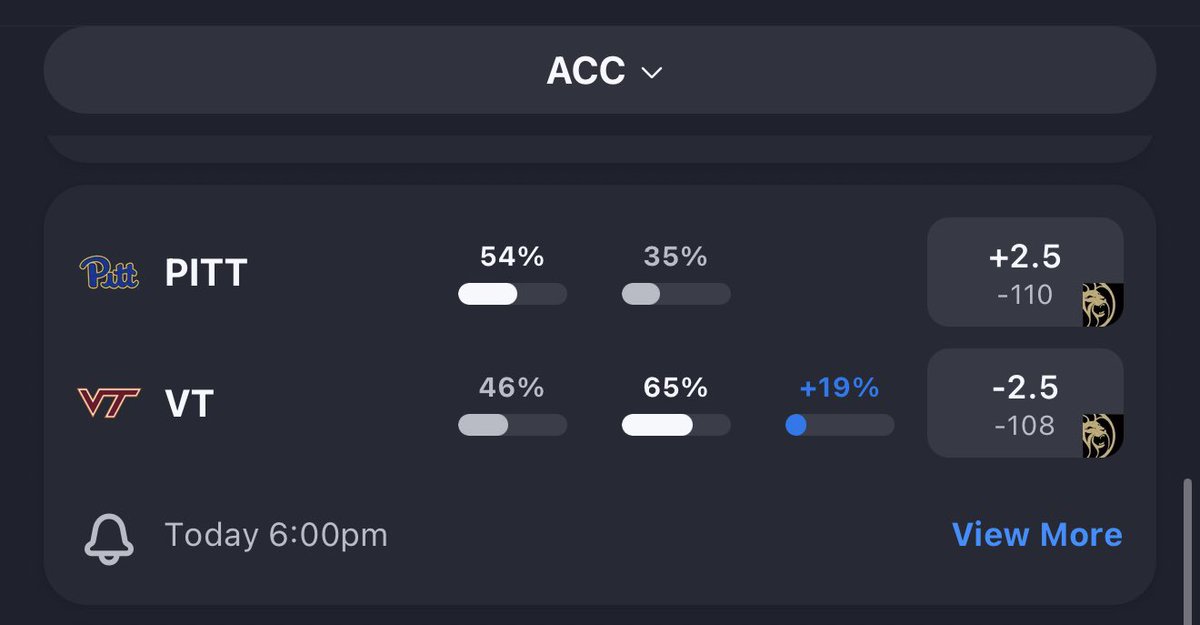1200x625 pixels.
Task: Open the View More link
Action: tap(1037, 535)
